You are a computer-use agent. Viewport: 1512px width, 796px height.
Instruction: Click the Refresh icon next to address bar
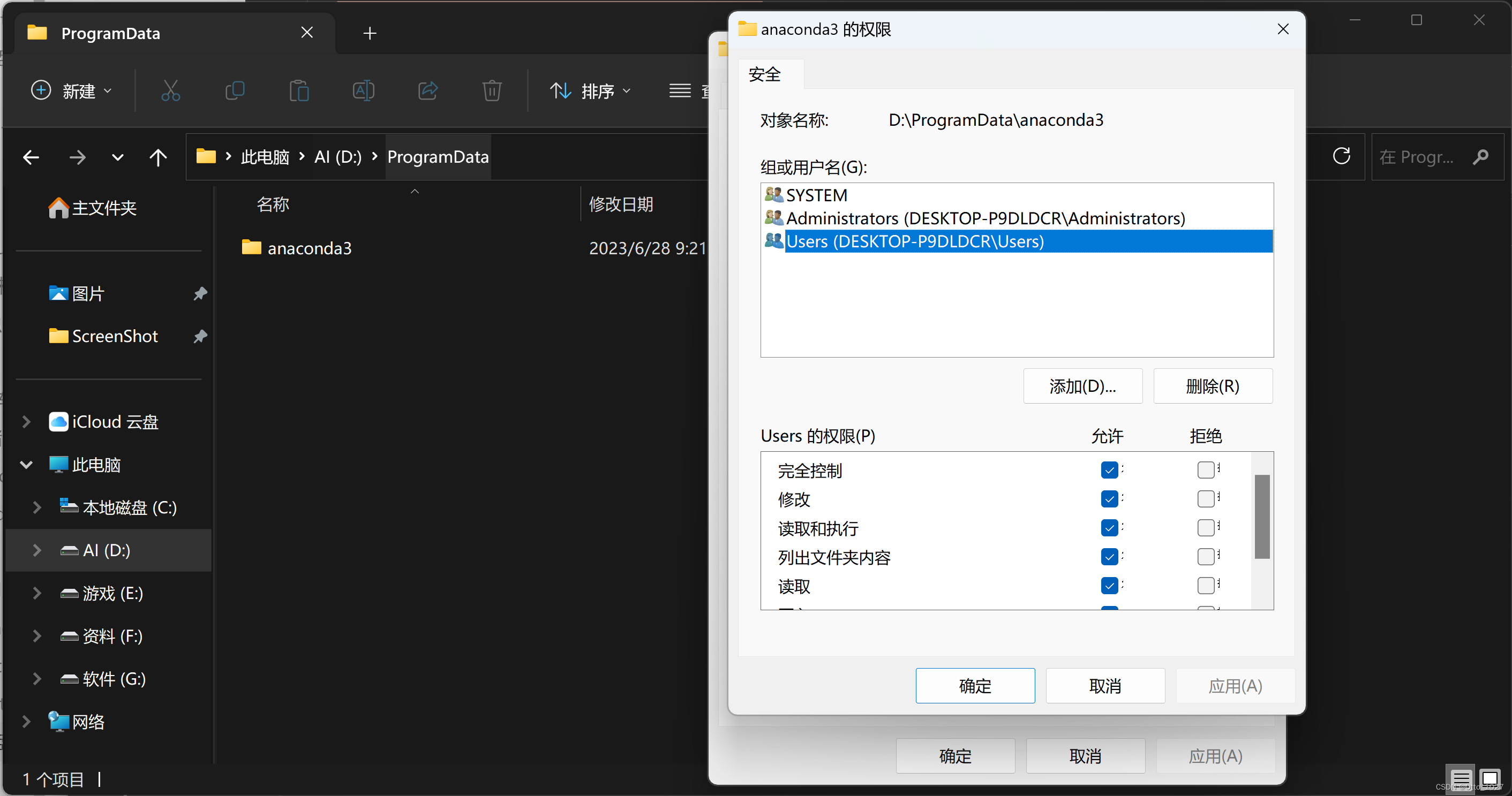(x=1341, y=157)
